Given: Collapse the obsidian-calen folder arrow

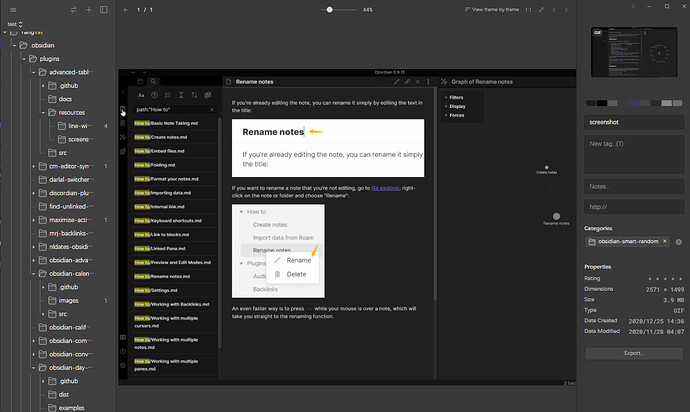Looking at the screenshot, I should tap(33, 274).
